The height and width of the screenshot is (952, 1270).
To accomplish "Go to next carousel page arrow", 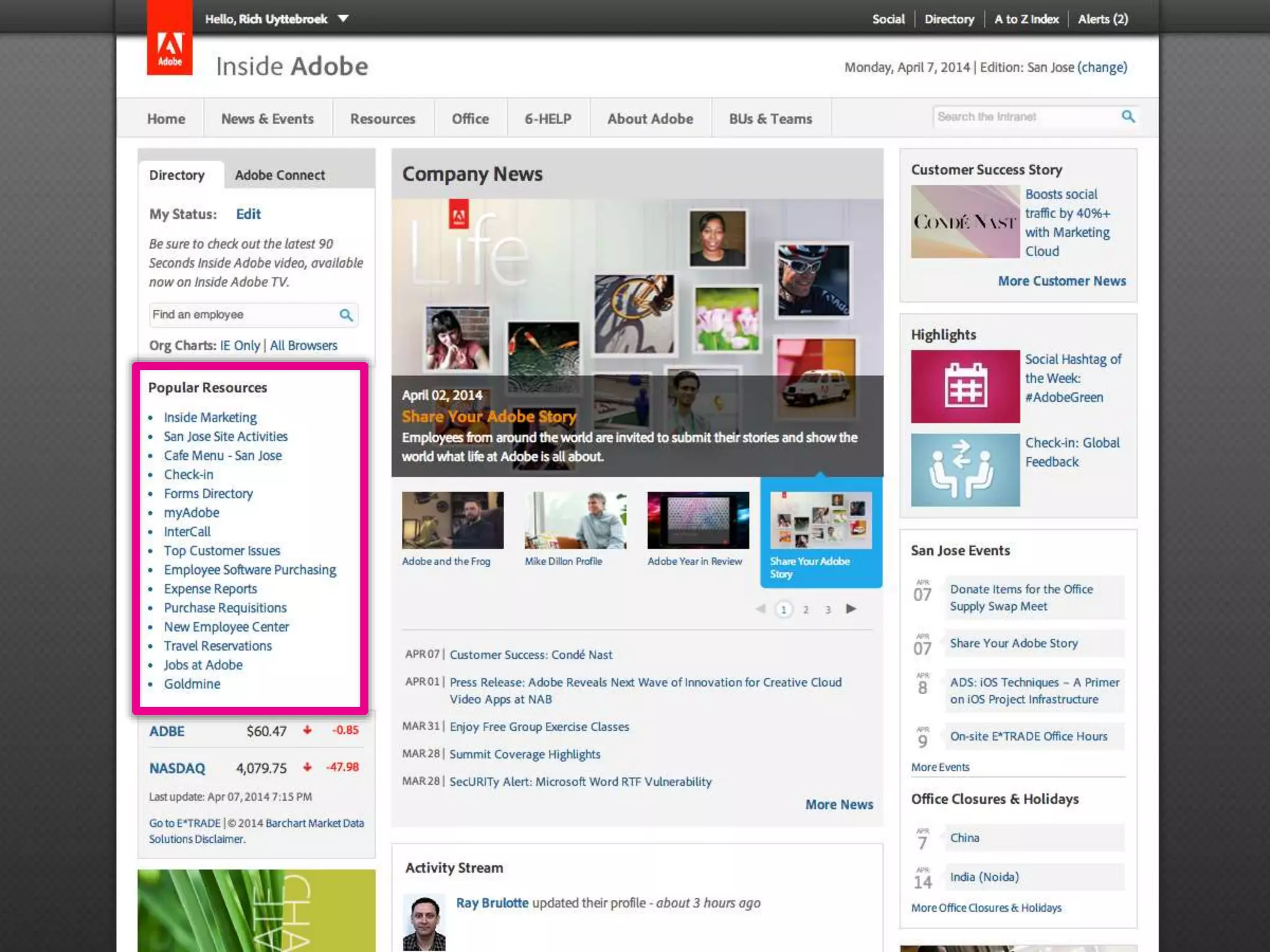I will point(851,609).
